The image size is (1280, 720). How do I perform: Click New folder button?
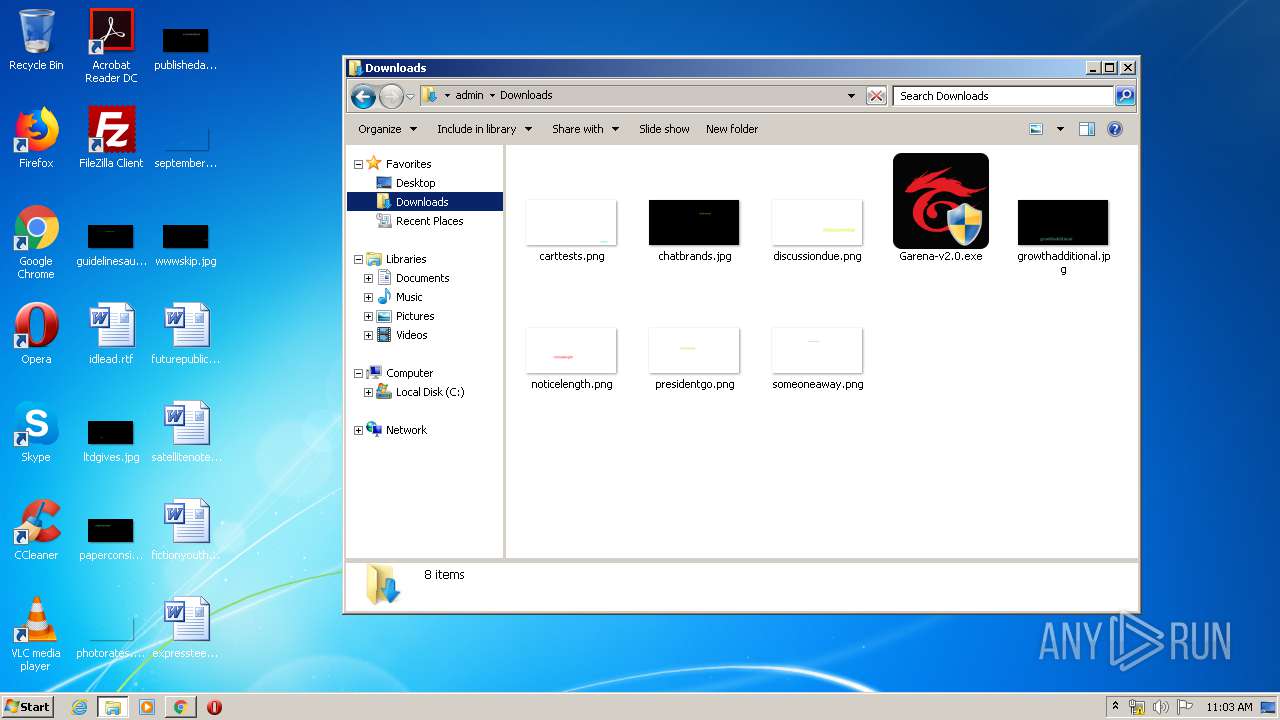pyautogui.click(x=732, y=129)
